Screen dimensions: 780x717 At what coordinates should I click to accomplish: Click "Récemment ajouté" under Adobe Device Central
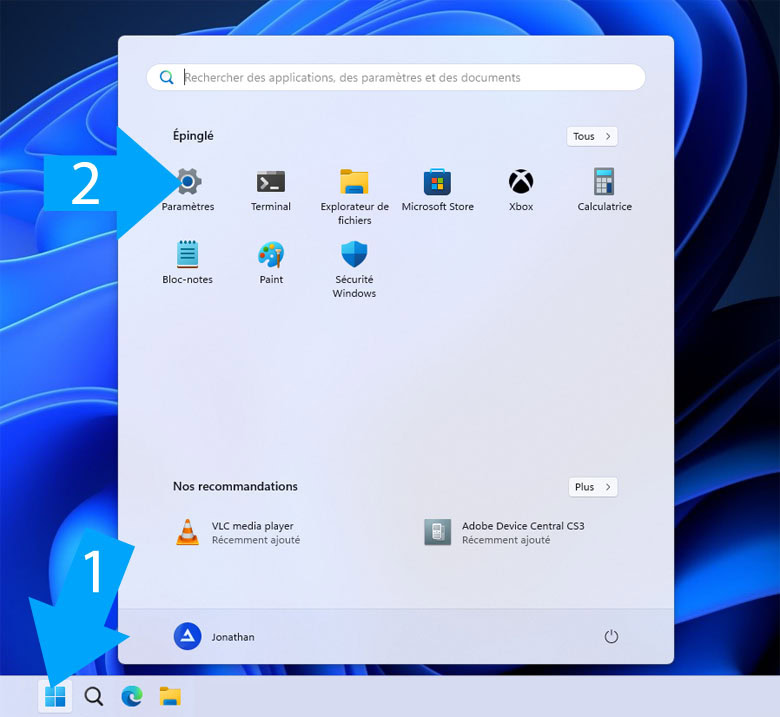(506, 540)
